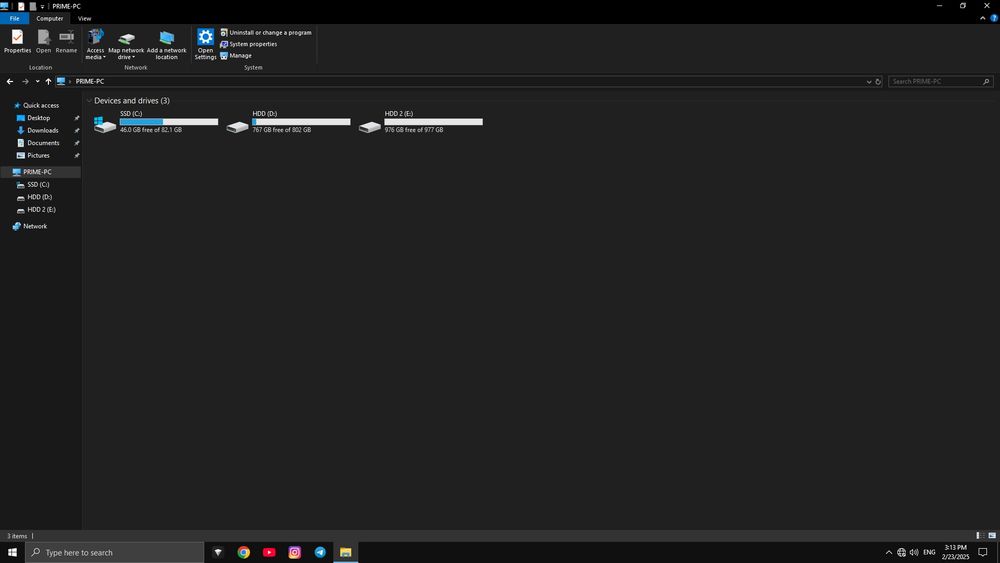The height and width of the screenshot is (563, 1000).
Task: Choose Add a network location
Action: tap(166, 45)
